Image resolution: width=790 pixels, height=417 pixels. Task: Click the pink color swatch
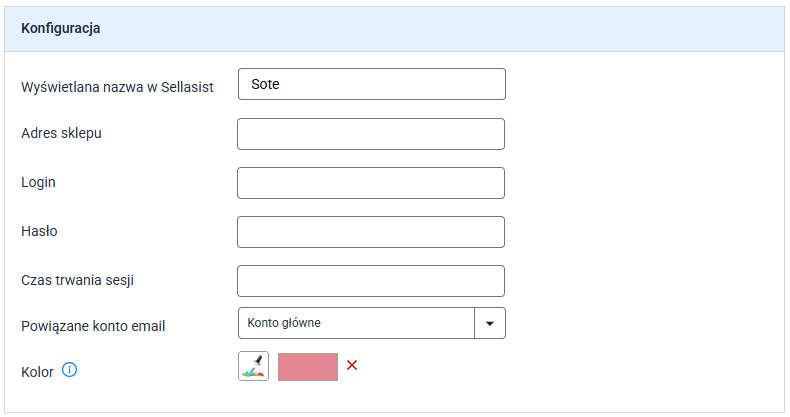[x=308, y=367]
